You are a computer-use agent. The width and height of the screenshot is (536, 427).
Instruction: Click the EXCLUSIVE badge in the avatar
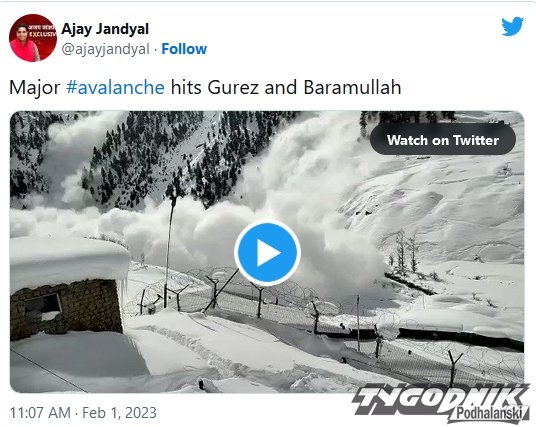42,34
